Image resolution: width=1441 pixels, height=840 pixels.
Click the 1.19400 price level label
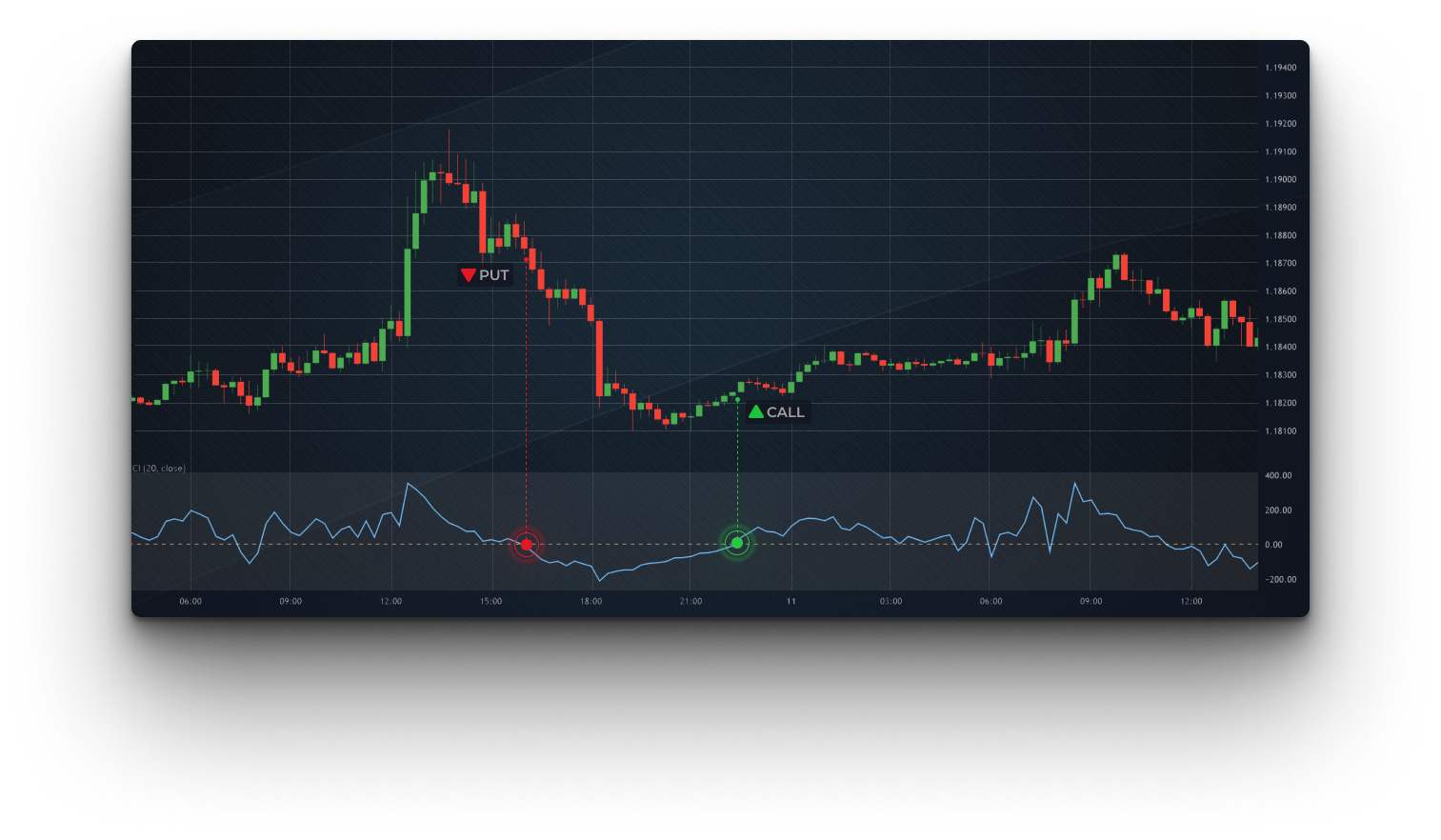coord(1280,68)
